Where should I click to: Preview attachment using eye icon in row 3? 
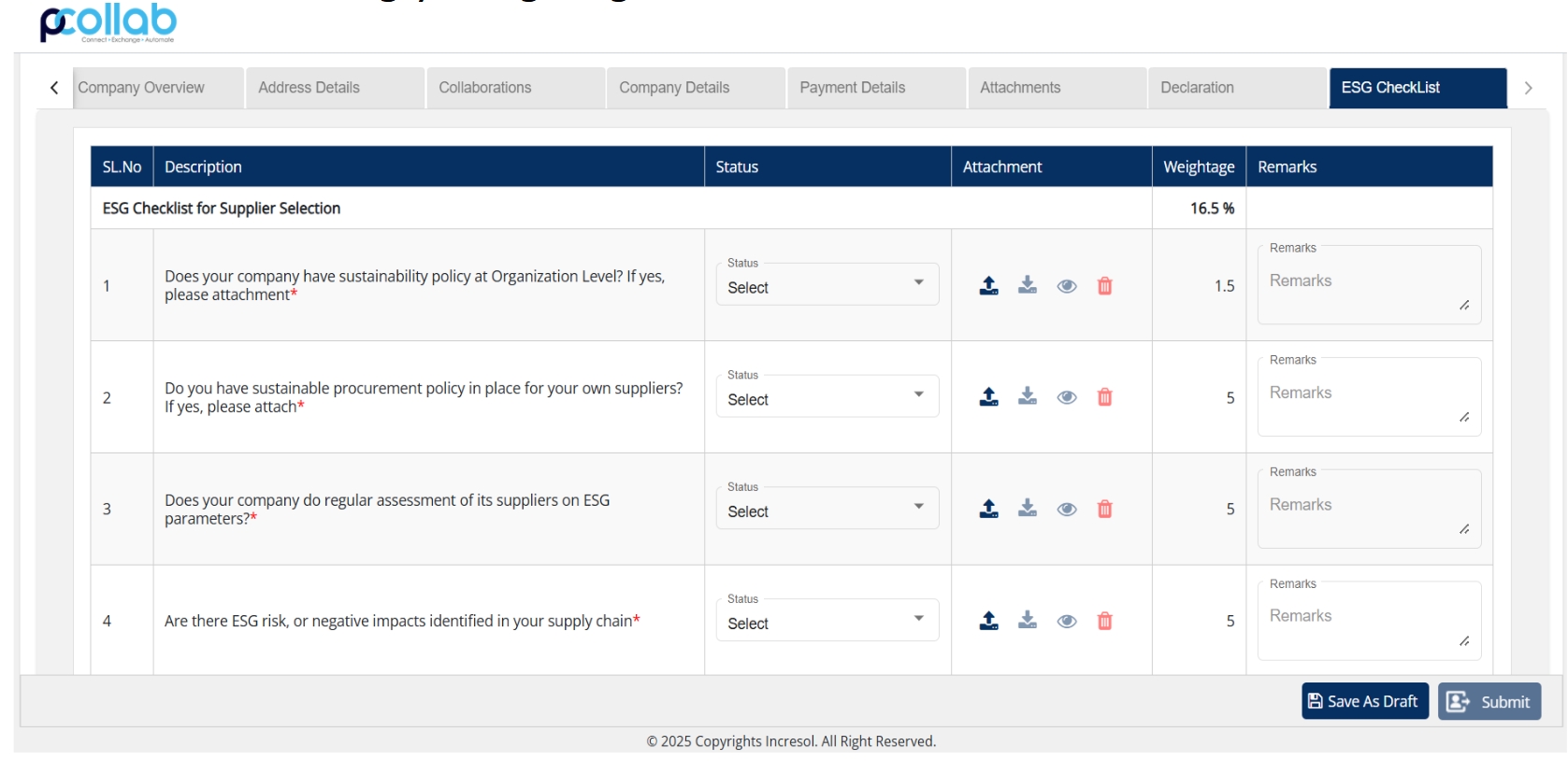click(1067, 510)
